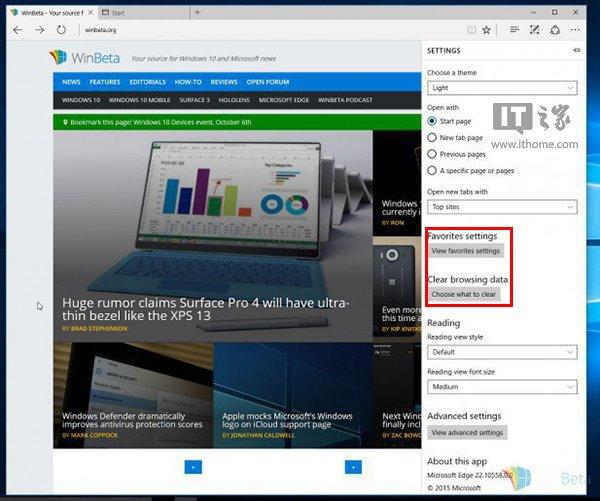Open Windows Defender antivirus article

pyautogui.click(x=132, y=420)
